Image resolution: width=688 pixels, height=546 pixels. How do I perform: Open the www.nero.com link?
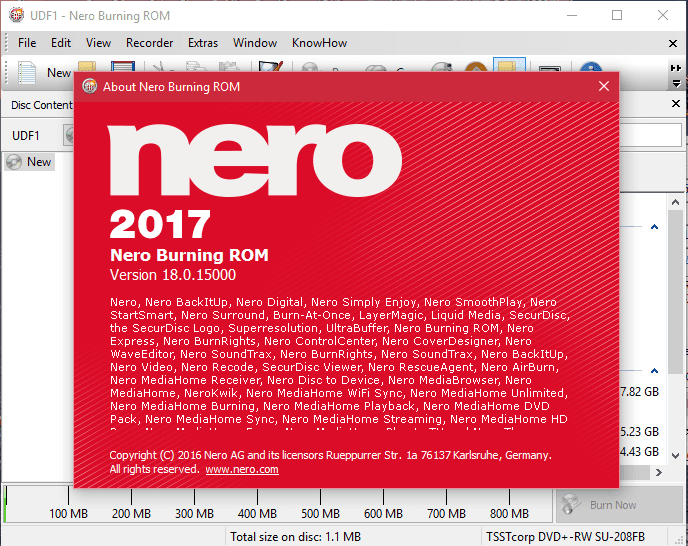point(242,469)
